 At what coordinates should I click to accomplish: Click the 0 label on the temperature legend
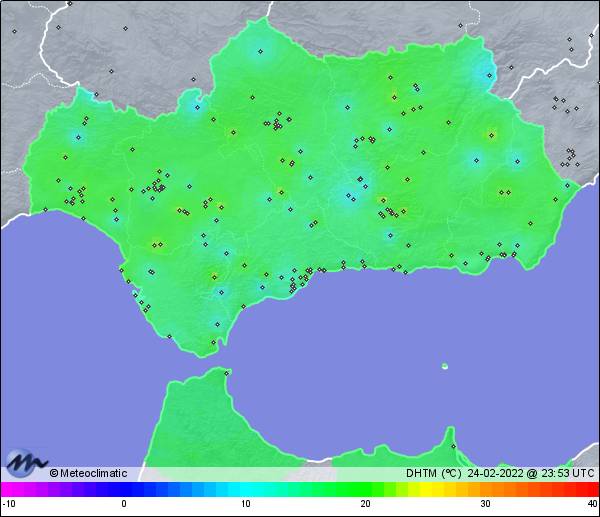click(x=124, y=504)
